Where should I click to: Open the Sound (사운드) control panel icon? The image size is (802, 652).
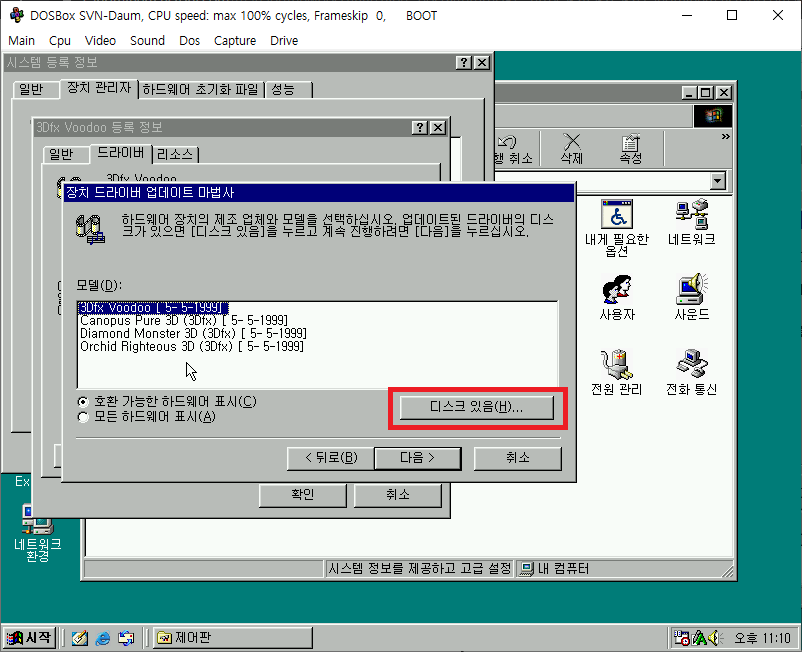tap(692, 297)
